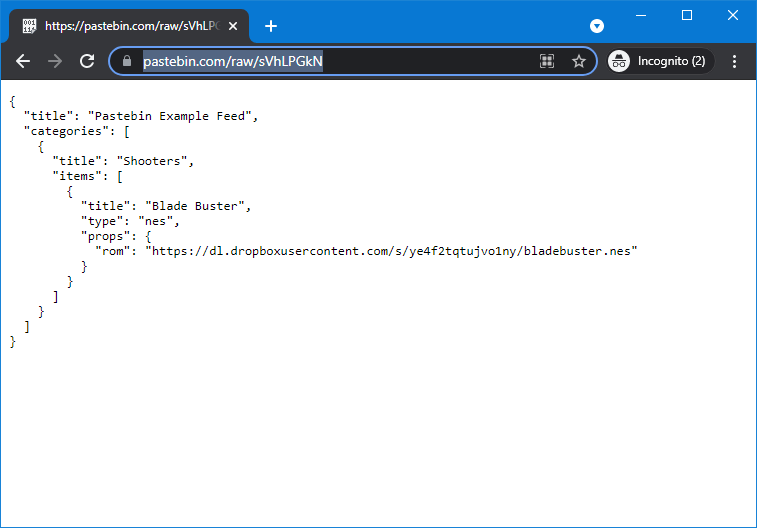Click the text "Pastebin Example Feed"

coord(169,116)
